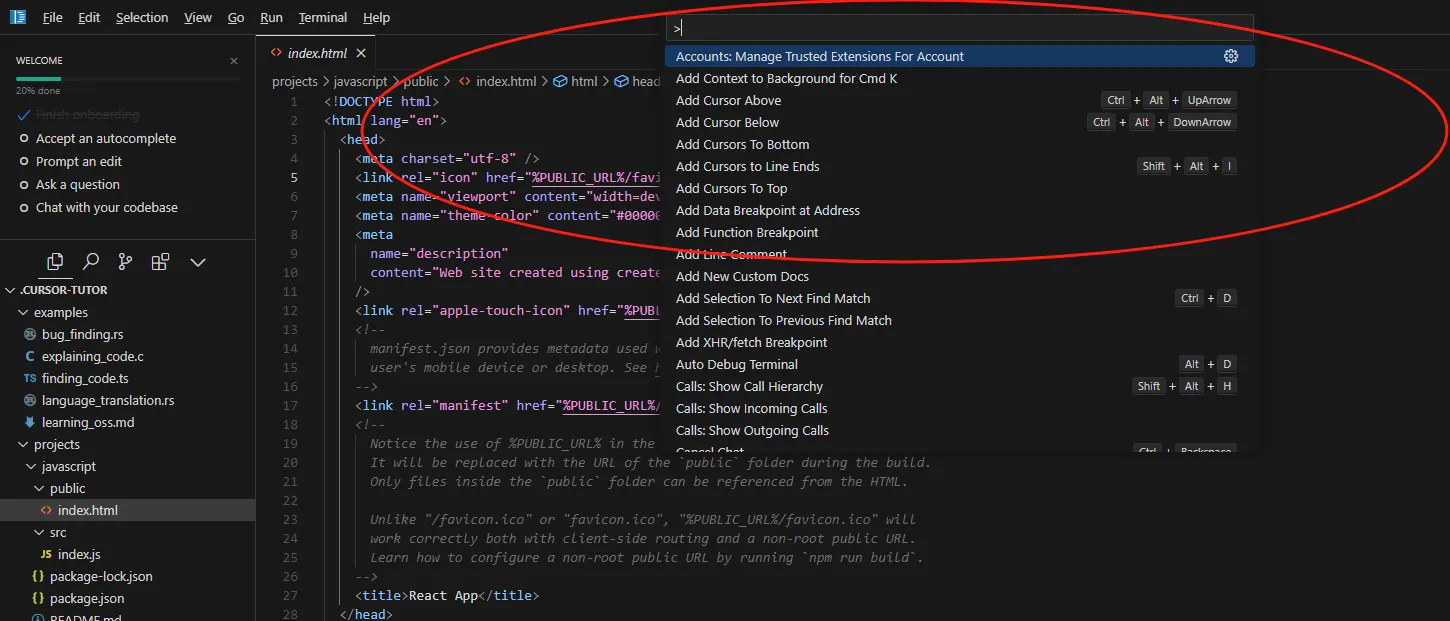Screen dimensions: 1450x621
Task: Collapse the examples folder
Action: (60, 313)
